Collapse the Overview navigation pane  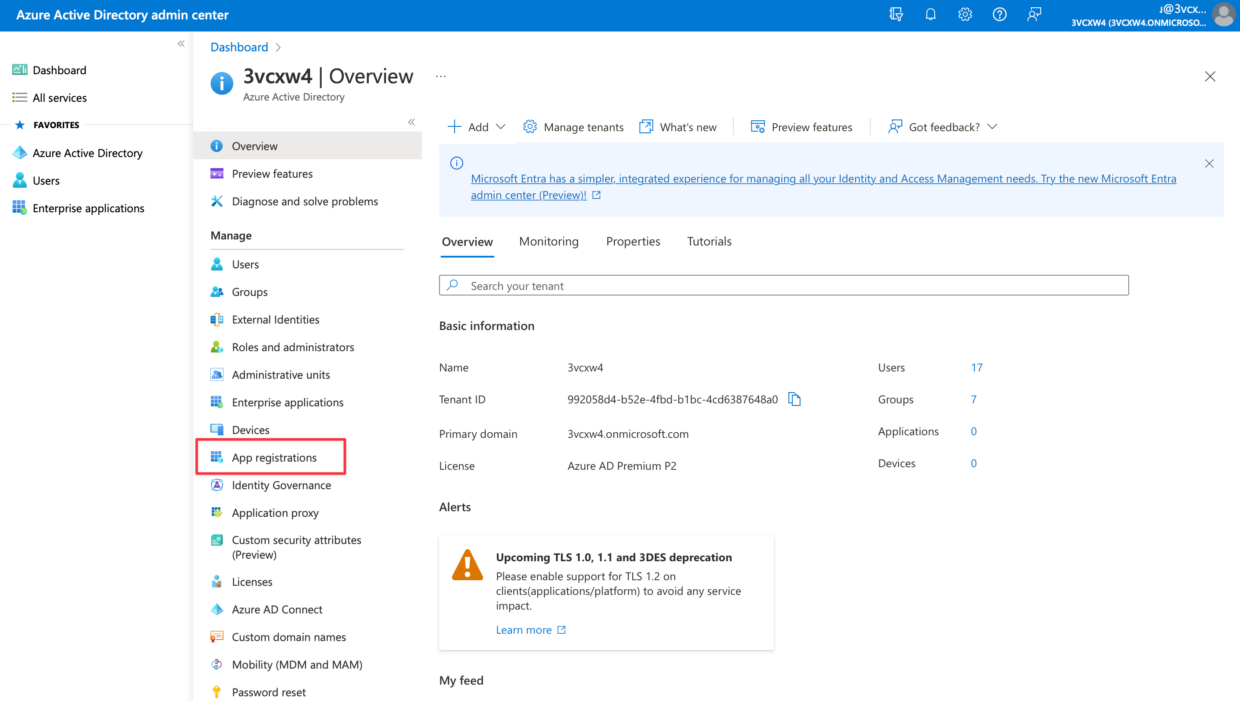pos(411,121)
